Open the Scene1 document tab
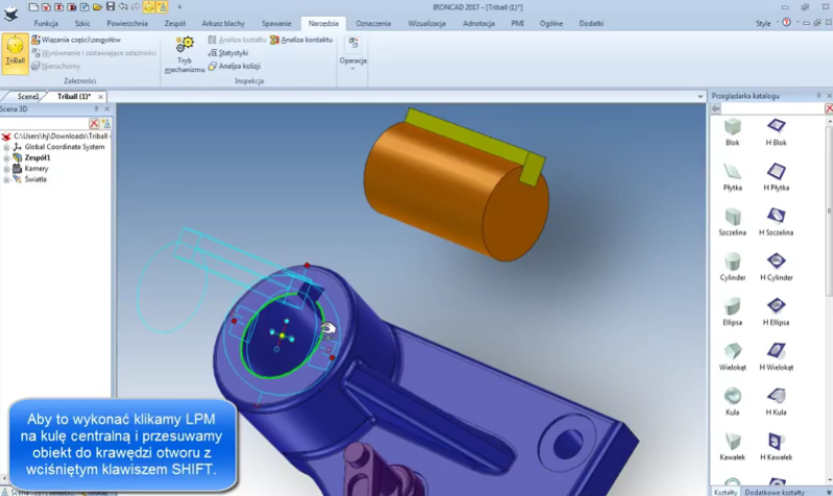The height and width of the screenshot is (496, 833). 28,96
